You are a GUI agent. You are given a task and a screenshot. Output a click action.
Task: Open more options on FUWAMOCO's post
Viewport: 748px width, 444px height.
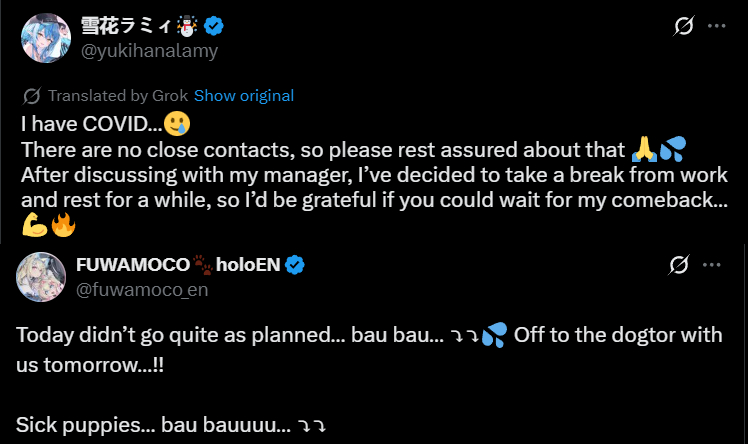point(711,265)
